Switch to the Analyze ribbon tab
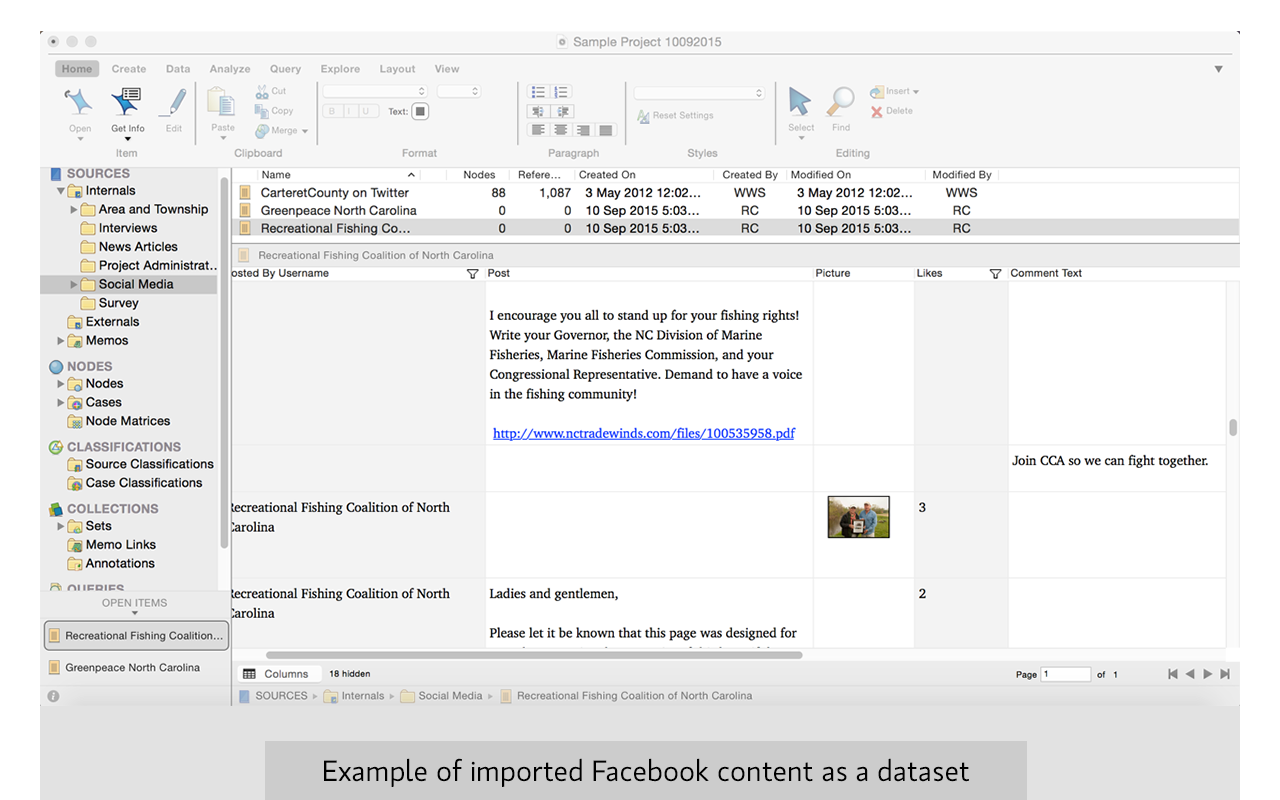 click(x=230, y=69)
